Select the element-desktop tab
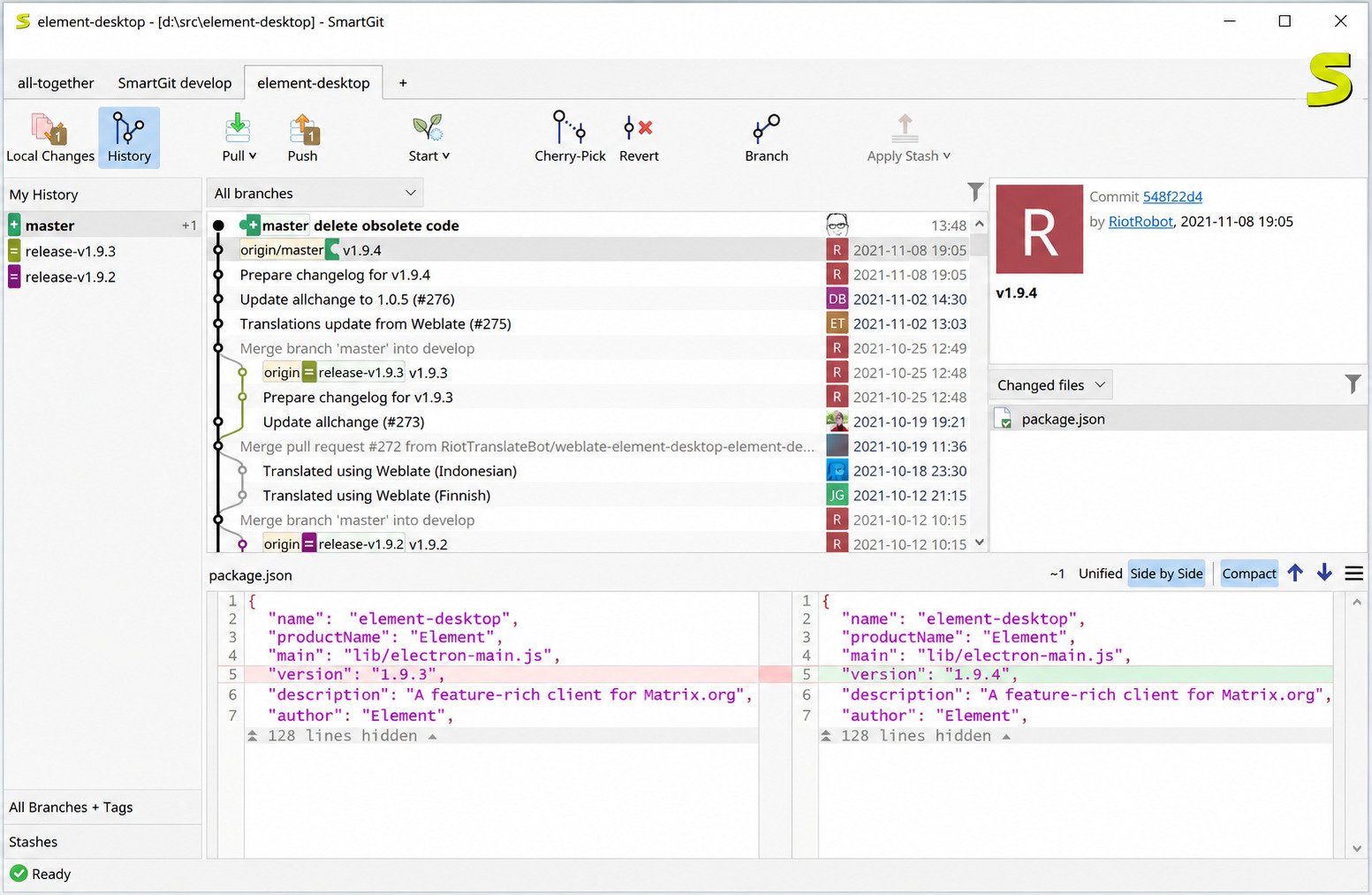Viewport: 1372px width, 895px height. (x=314, y=83)
